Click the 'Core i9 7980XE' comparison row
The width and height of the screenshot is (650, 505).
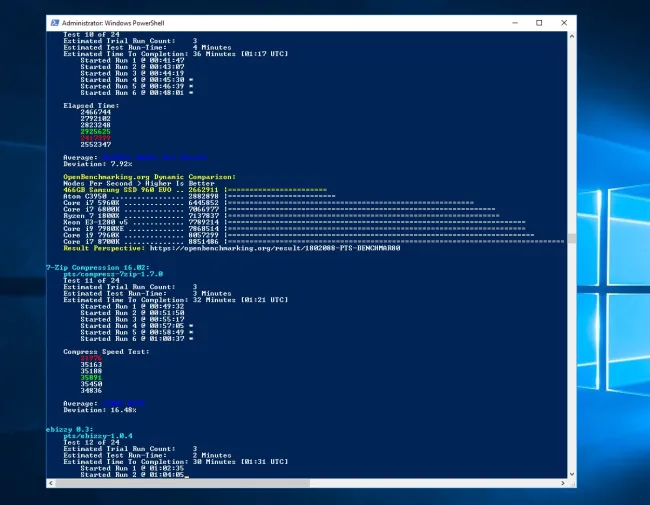294,228
